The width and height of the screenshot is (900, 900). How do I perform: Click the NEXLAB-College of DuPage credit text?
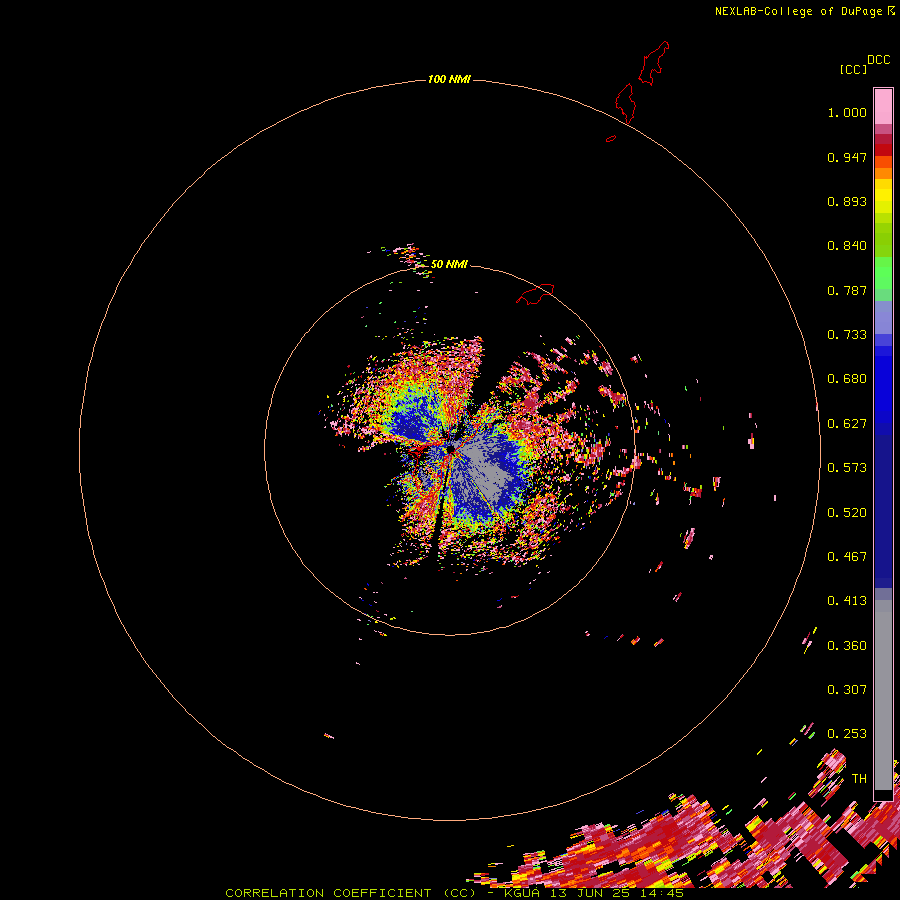point(798,11)
